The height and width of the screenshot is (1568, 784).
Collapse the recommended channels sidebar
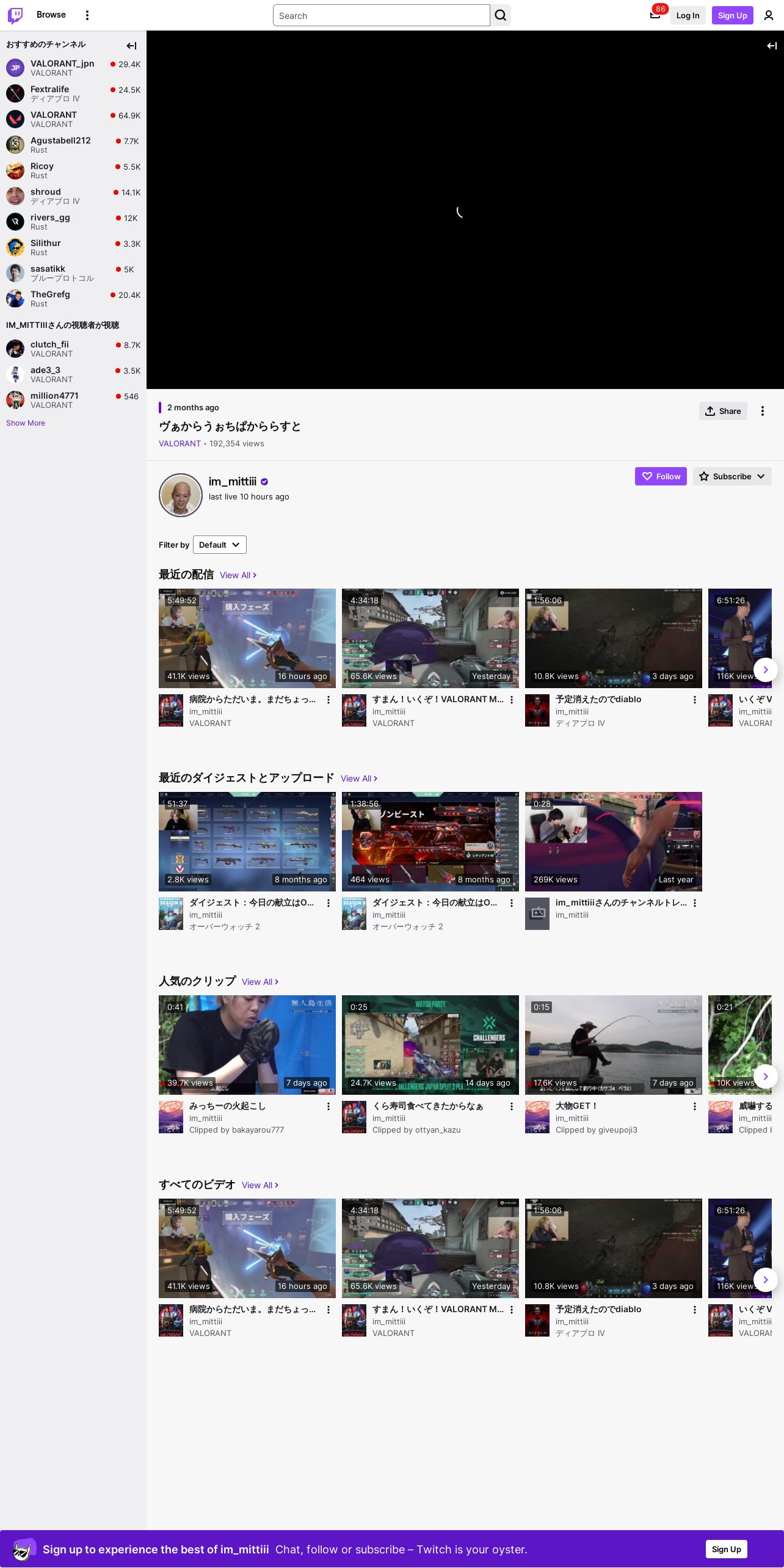[x=131, y=45]
